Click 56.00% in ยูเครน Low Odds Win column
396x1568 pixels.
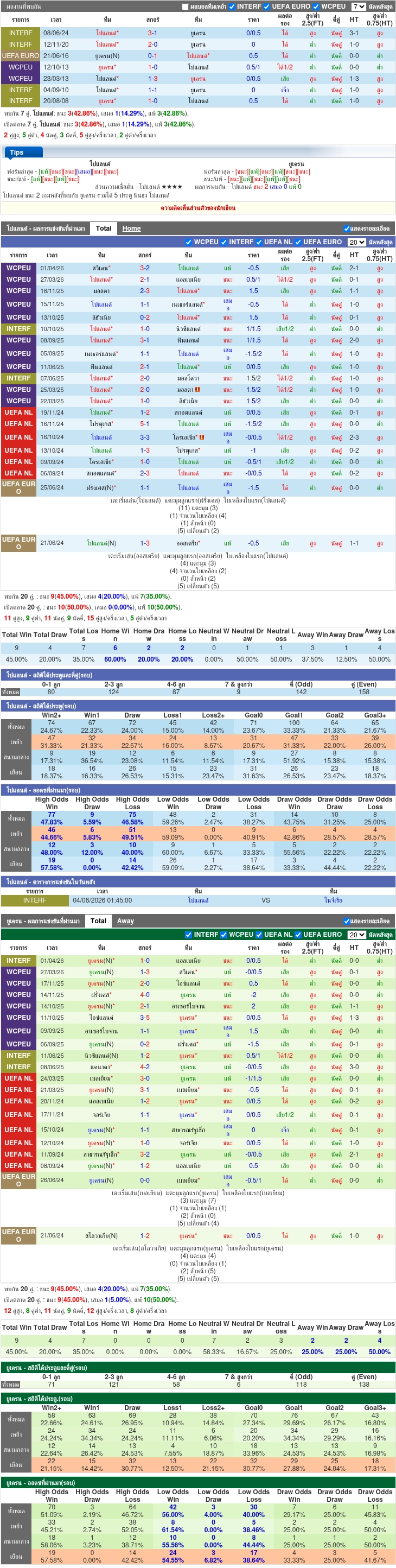click(173, 1515)
